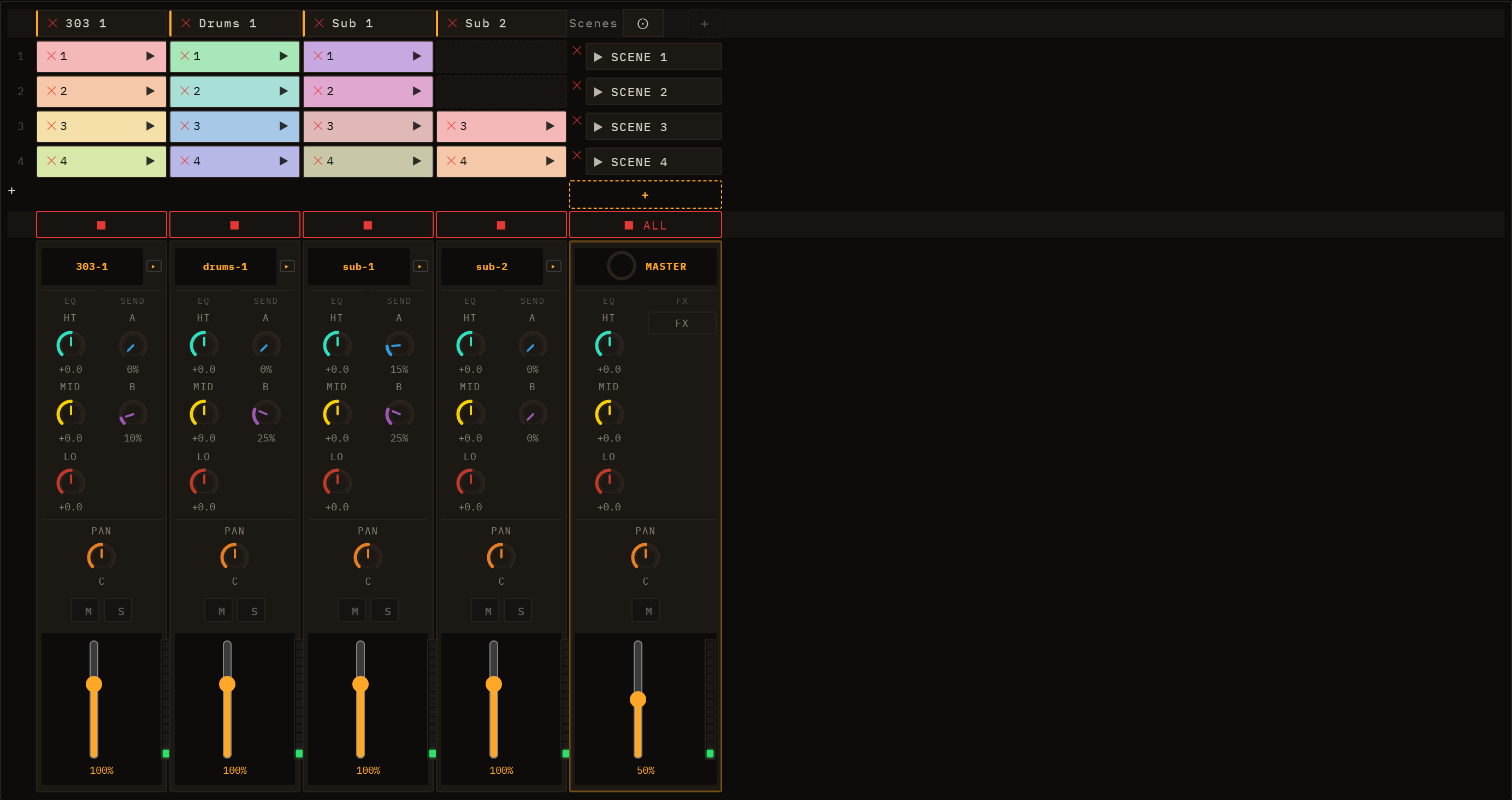Click the drums-1 MID EQ knob

click(x=204, y=414)
